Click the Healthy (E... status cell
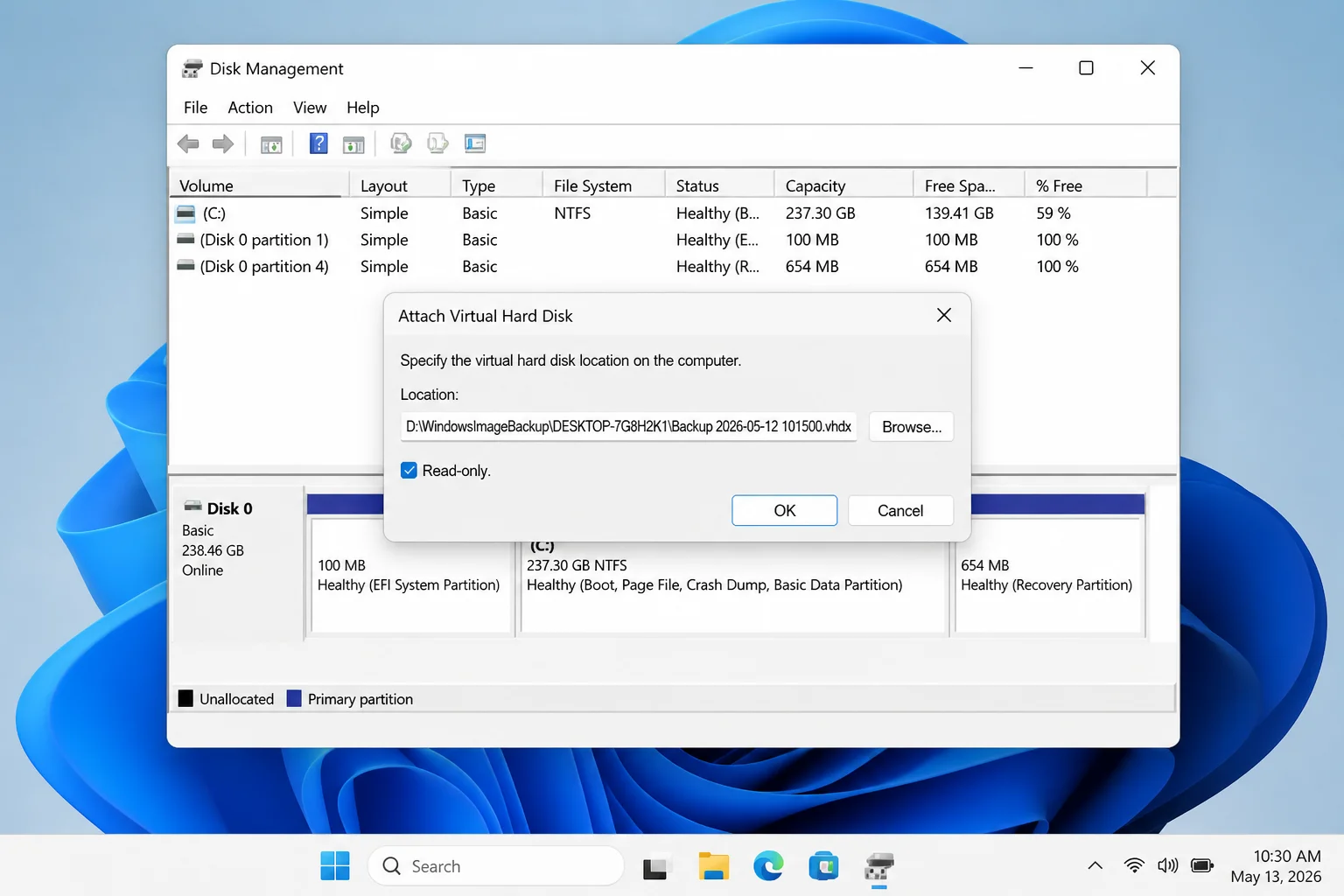 click(717, 240)
